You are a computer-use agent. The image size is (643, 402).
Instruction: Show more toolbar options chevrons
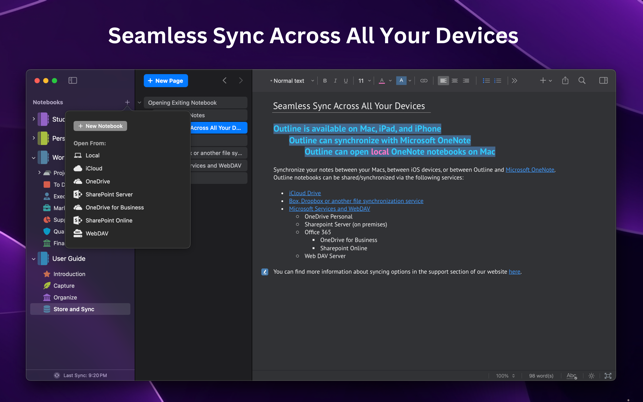514,81
